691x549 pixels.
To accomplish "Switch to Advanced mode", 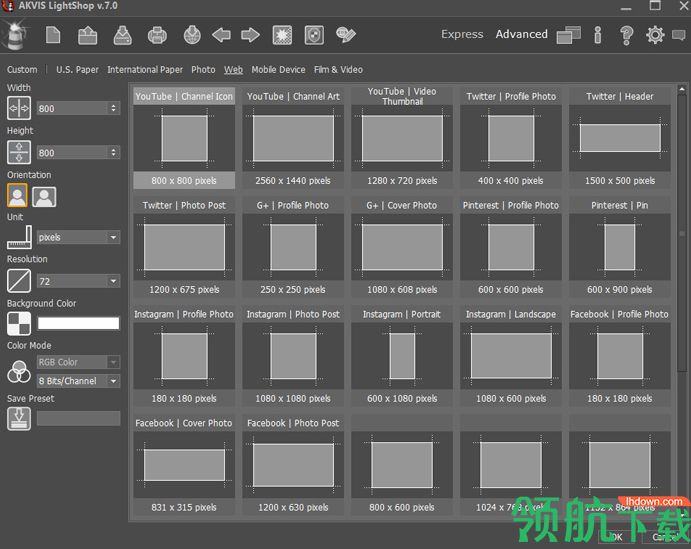I will pos(522,34).
